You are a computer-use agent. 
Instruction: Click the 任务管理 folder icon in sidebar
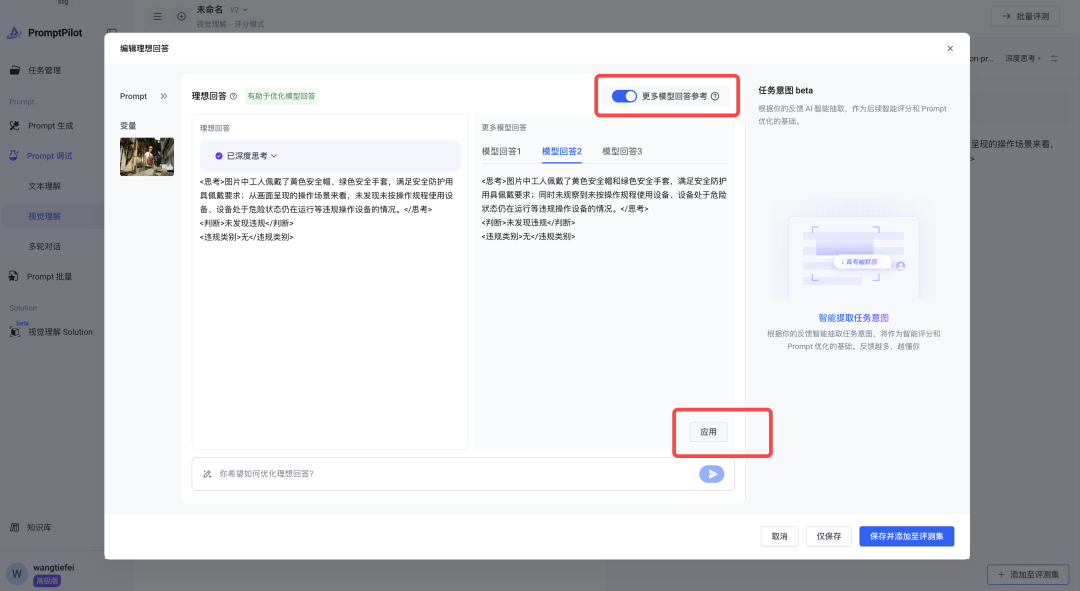pos(15,70)
